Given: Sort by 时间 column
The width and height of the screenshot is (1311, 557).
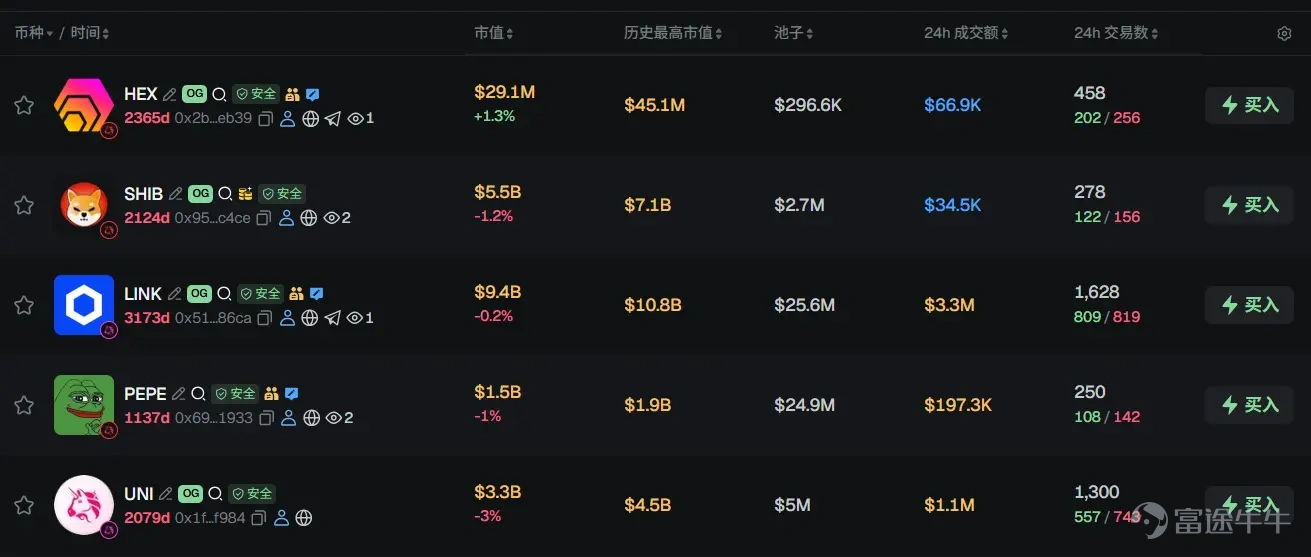Looking at the screenshot, I should 90,33.
